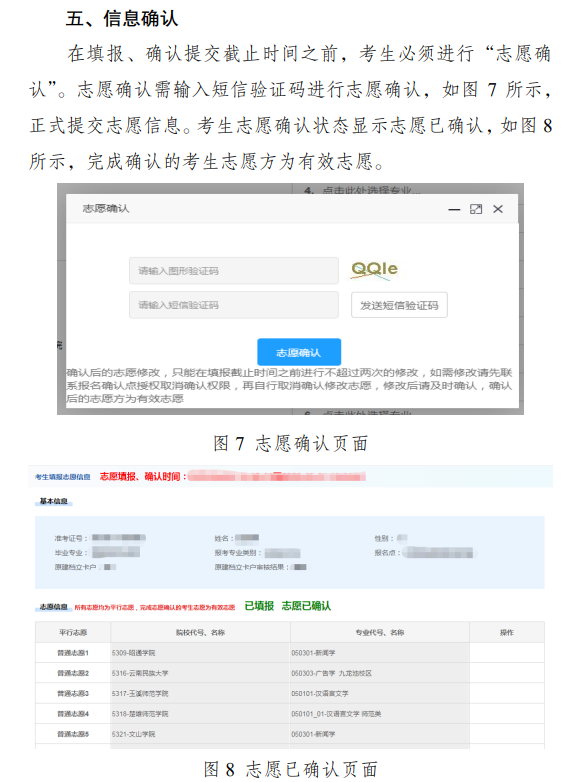The image size is (586, 782).
Task: Click the green 已填报 status
Action: tap(259, 606)
